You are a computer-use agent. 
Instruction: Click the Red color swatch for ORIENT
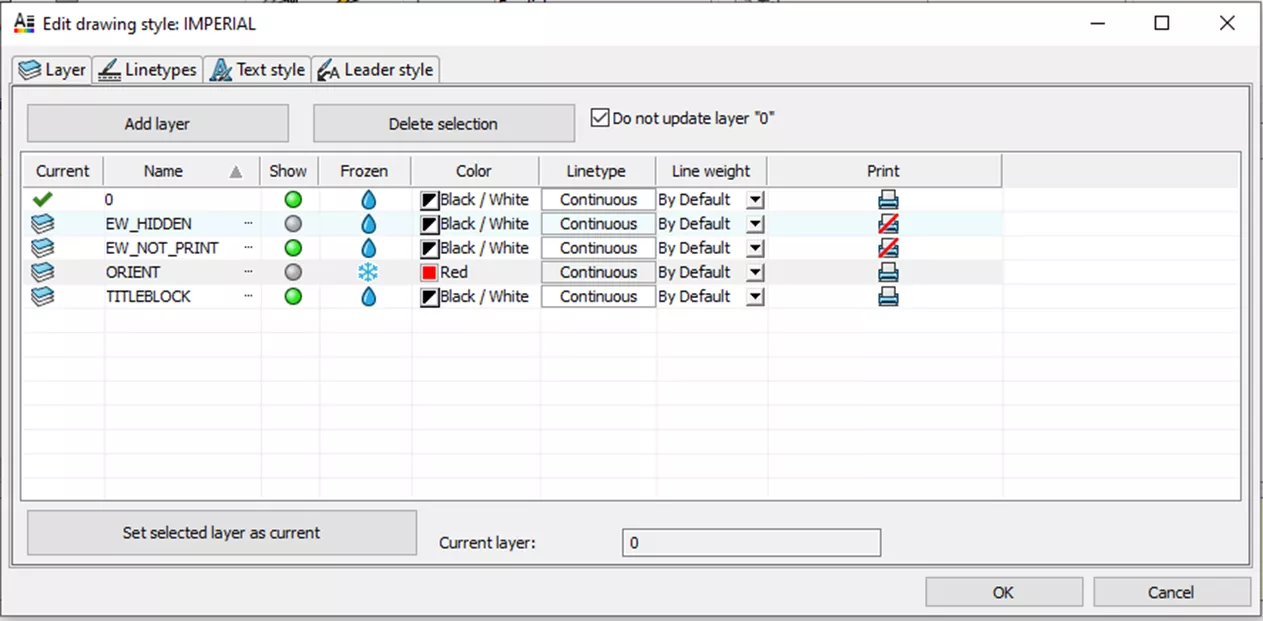click(430, 272)
